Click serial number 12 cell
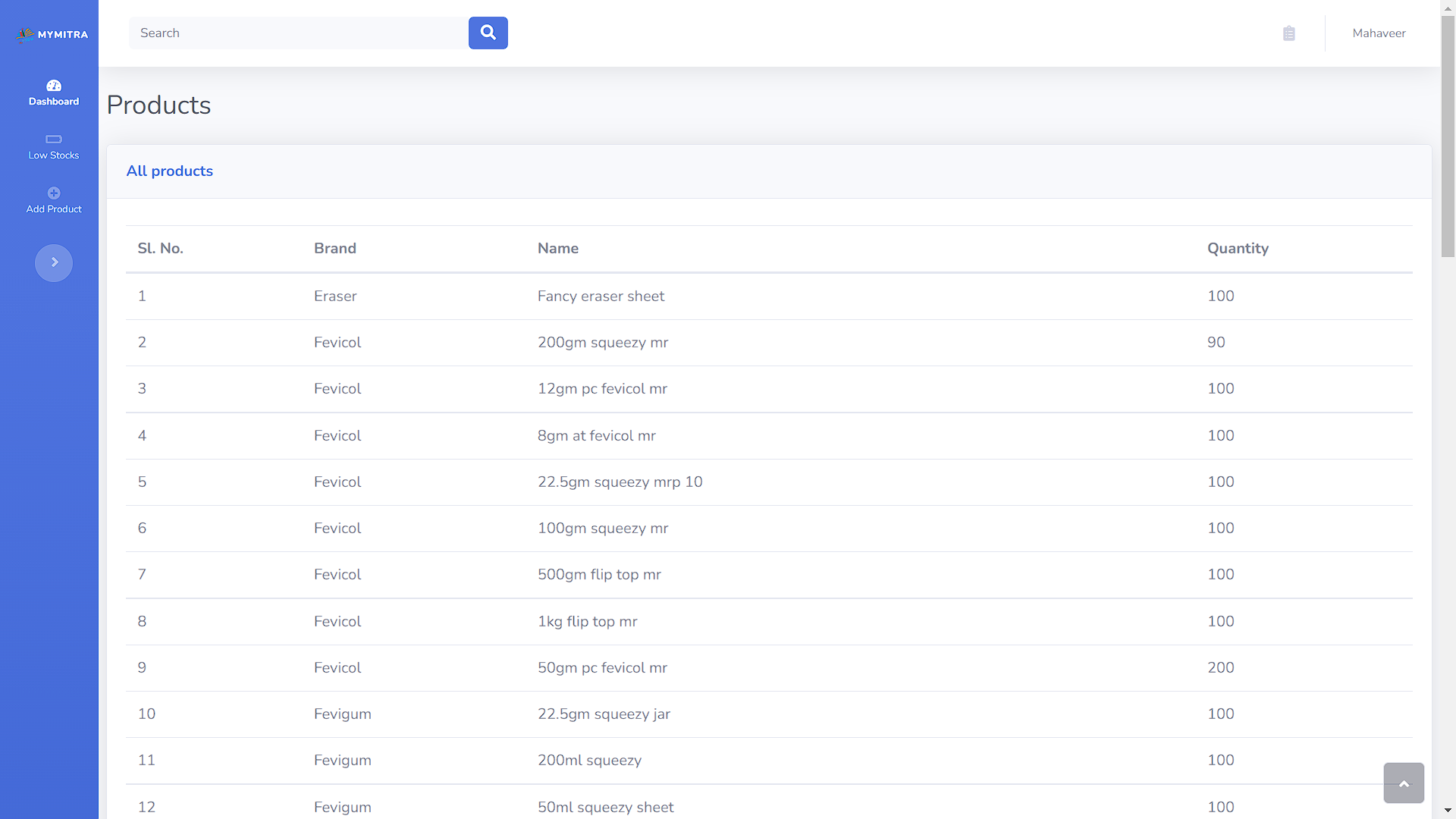Screen dimensions: 1456x819 coord(146,808)
